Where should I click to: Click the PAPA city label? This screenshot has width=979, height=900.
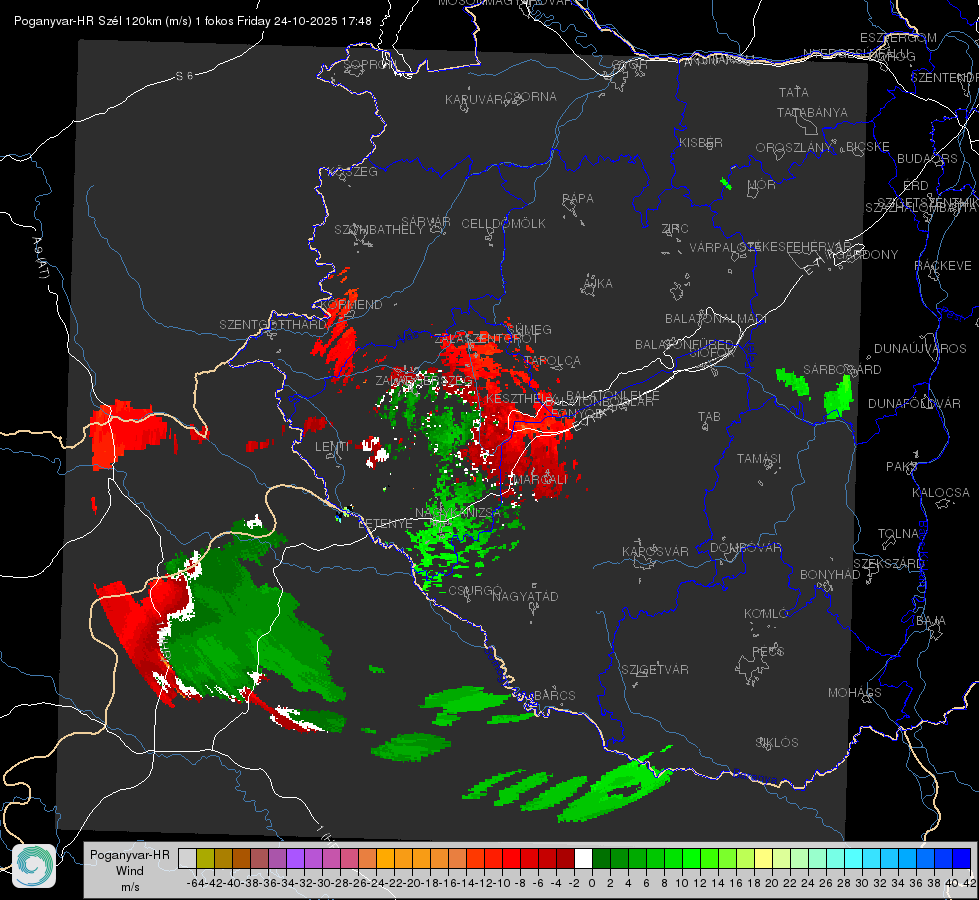[x=578, y=199]
